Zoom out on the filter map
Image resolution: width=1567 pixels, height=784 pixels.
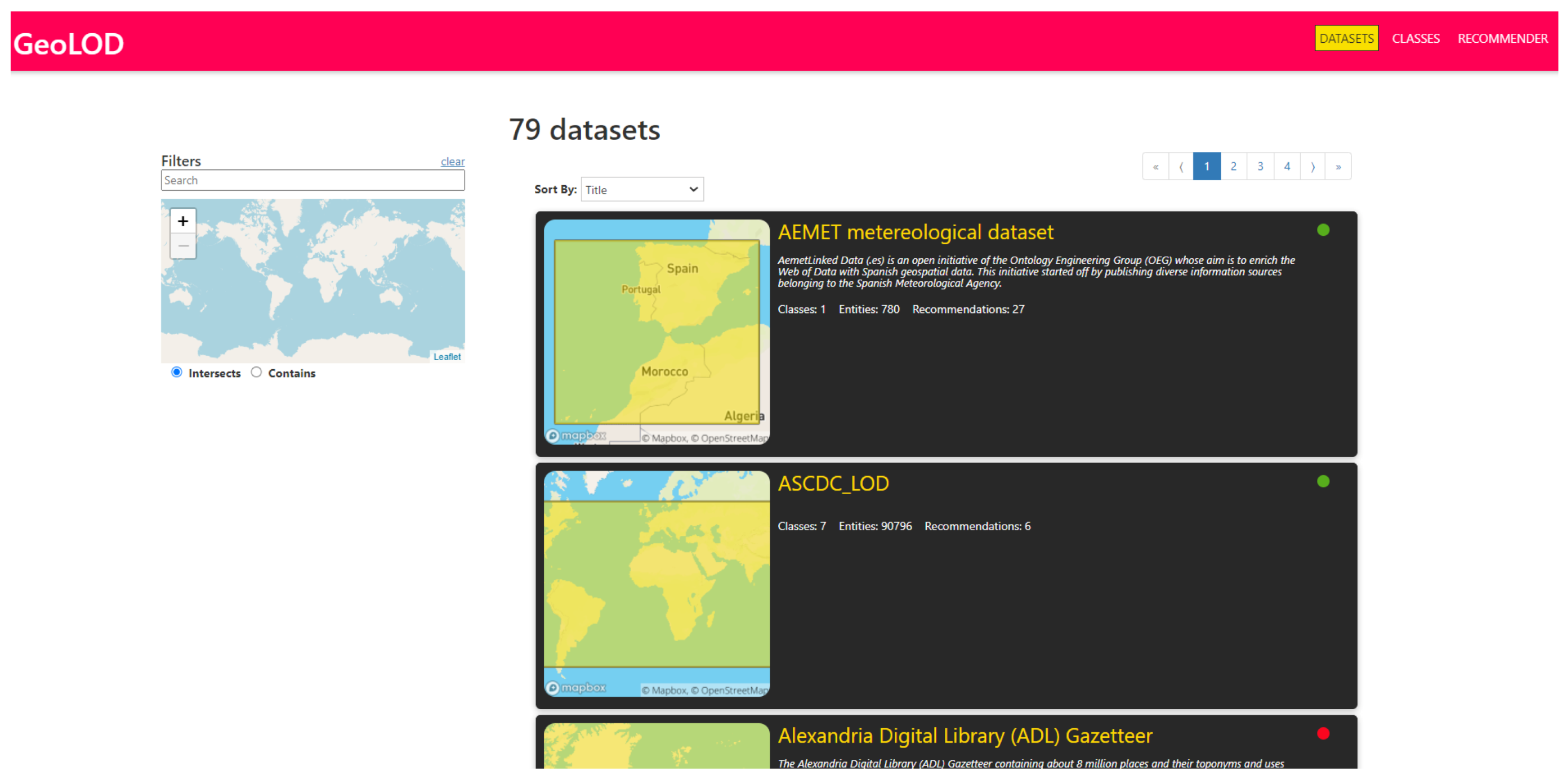(x=183, y=247)
